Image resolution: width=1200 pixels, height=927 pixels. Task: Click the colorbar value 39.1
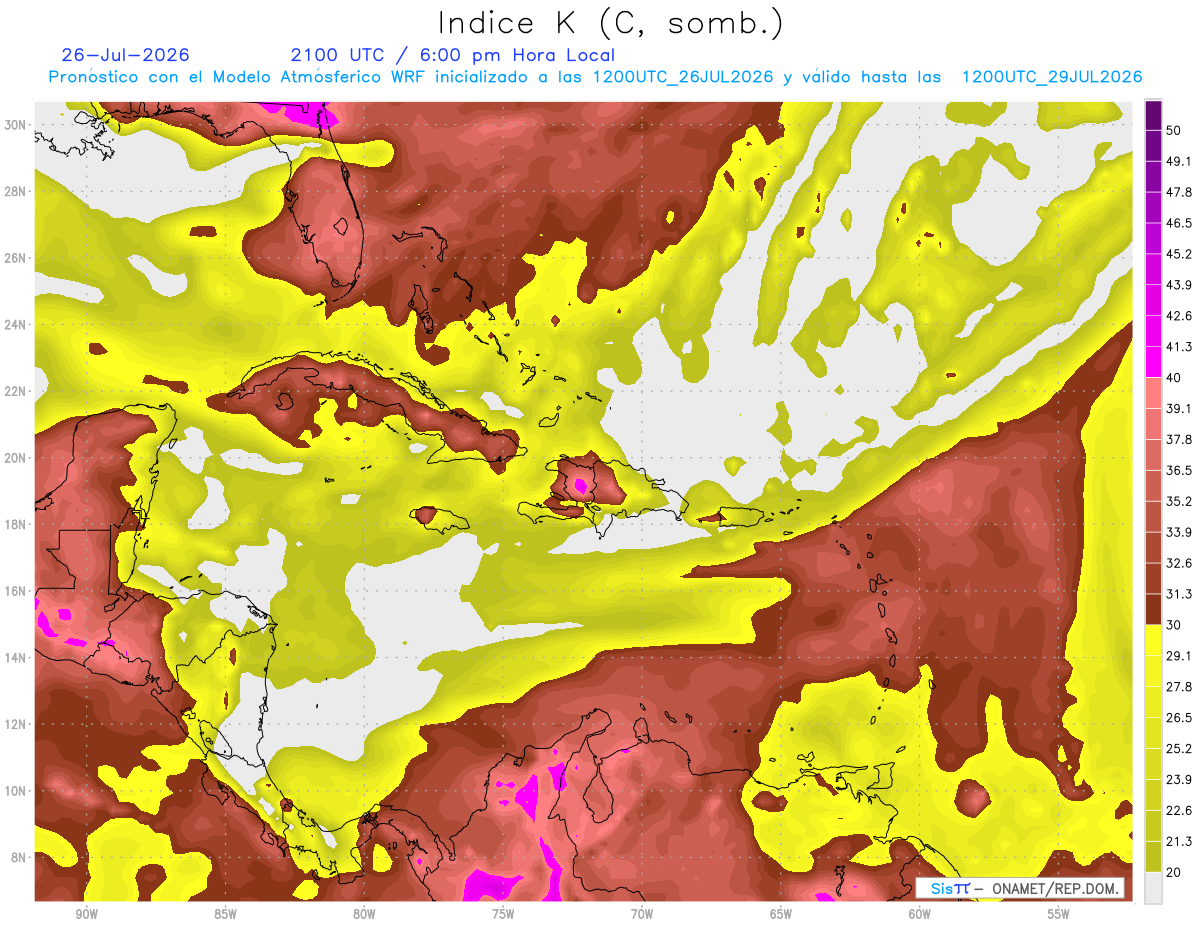point(1180,409)
